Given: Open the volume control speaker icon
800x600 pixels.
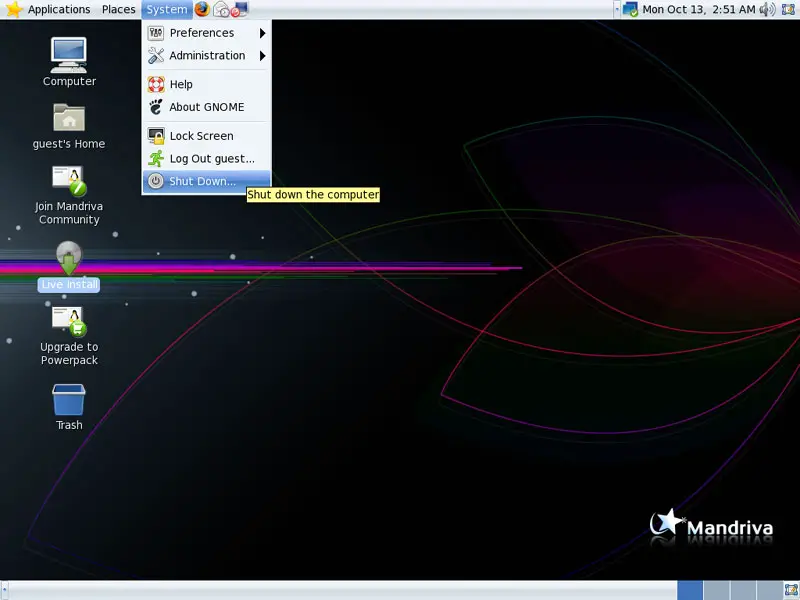Looking at the screenshot, I should tap(767, 9).
